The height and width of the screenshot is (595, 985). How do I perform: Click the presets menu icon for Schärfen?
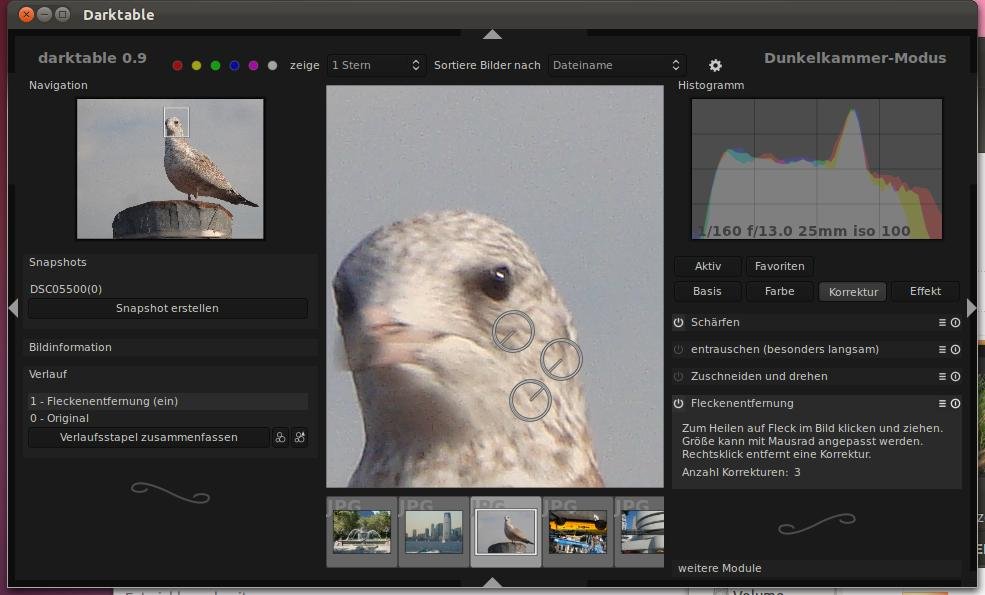(x=942, y=323)
